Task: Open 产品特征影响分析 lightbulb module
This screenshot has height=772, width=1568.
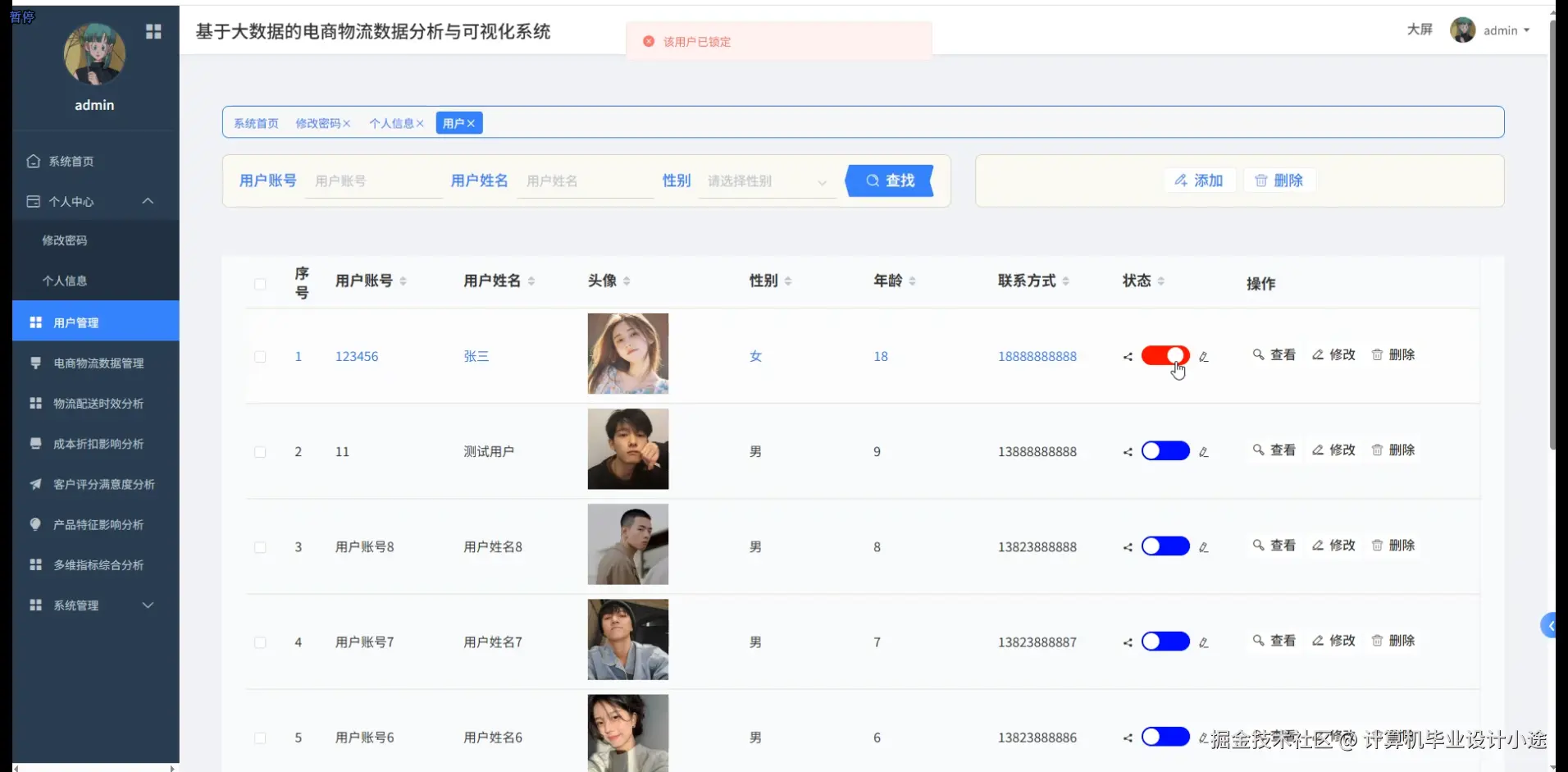Action: [35, 524]
